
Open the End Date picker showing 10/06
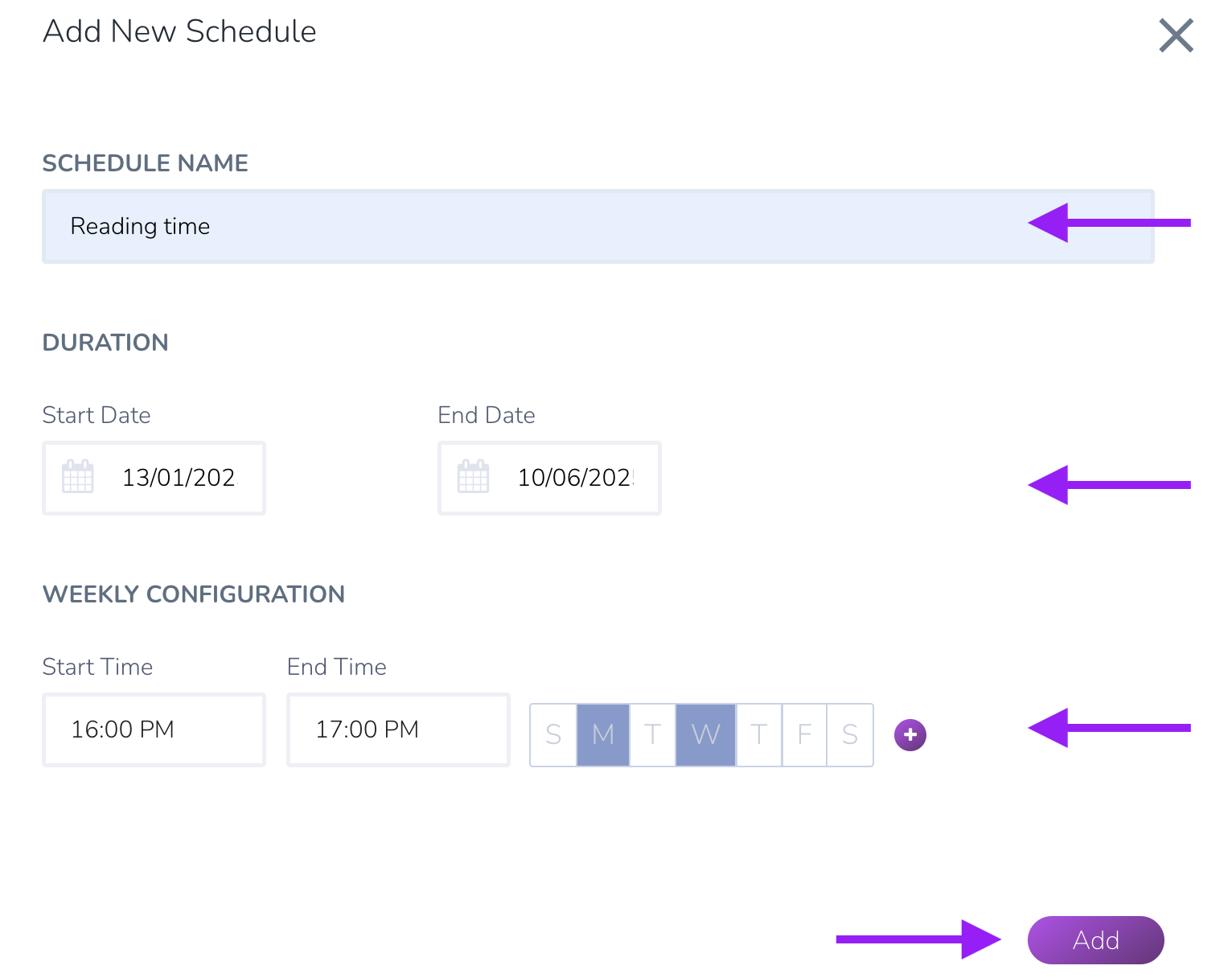point(549,478)
